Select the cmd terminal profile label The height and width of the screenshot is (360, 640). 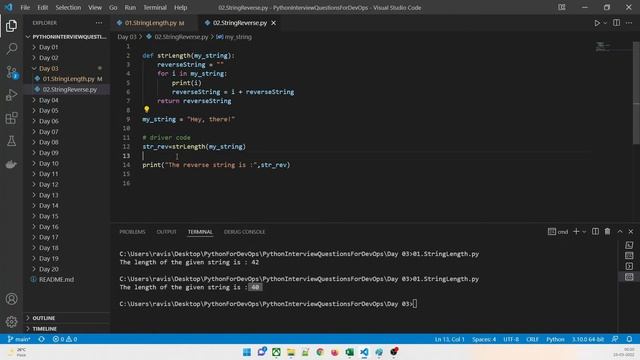[x=558, y=231]
